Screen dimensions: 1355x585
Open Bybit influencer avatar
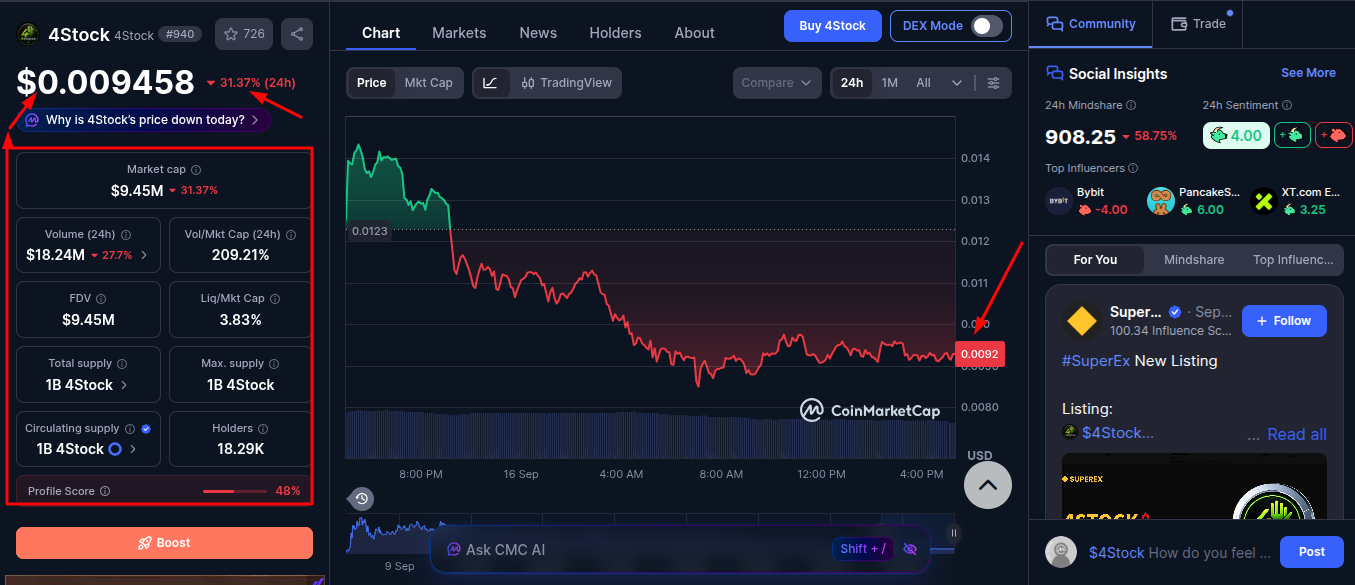tap(1059, 201)
